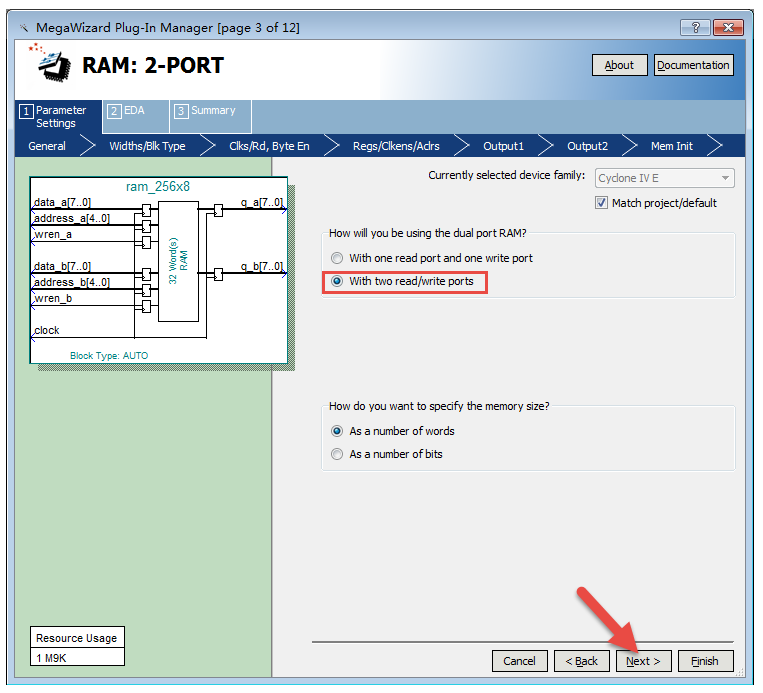This screenshot has width=763, height=693.
Task: Click the q_a[7..0] output label
Action: click(262, 202)
